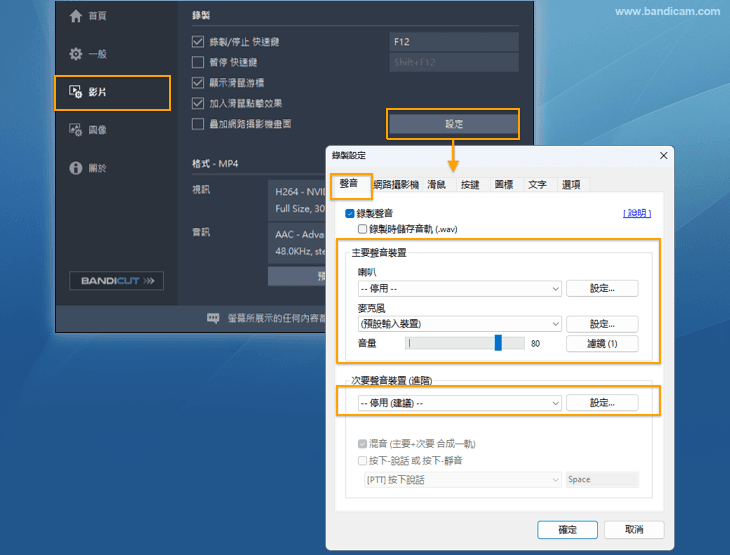Click the volume value 80
Image resolution: width=730 pixels, height=555 pixels.
tap(535, 344)
